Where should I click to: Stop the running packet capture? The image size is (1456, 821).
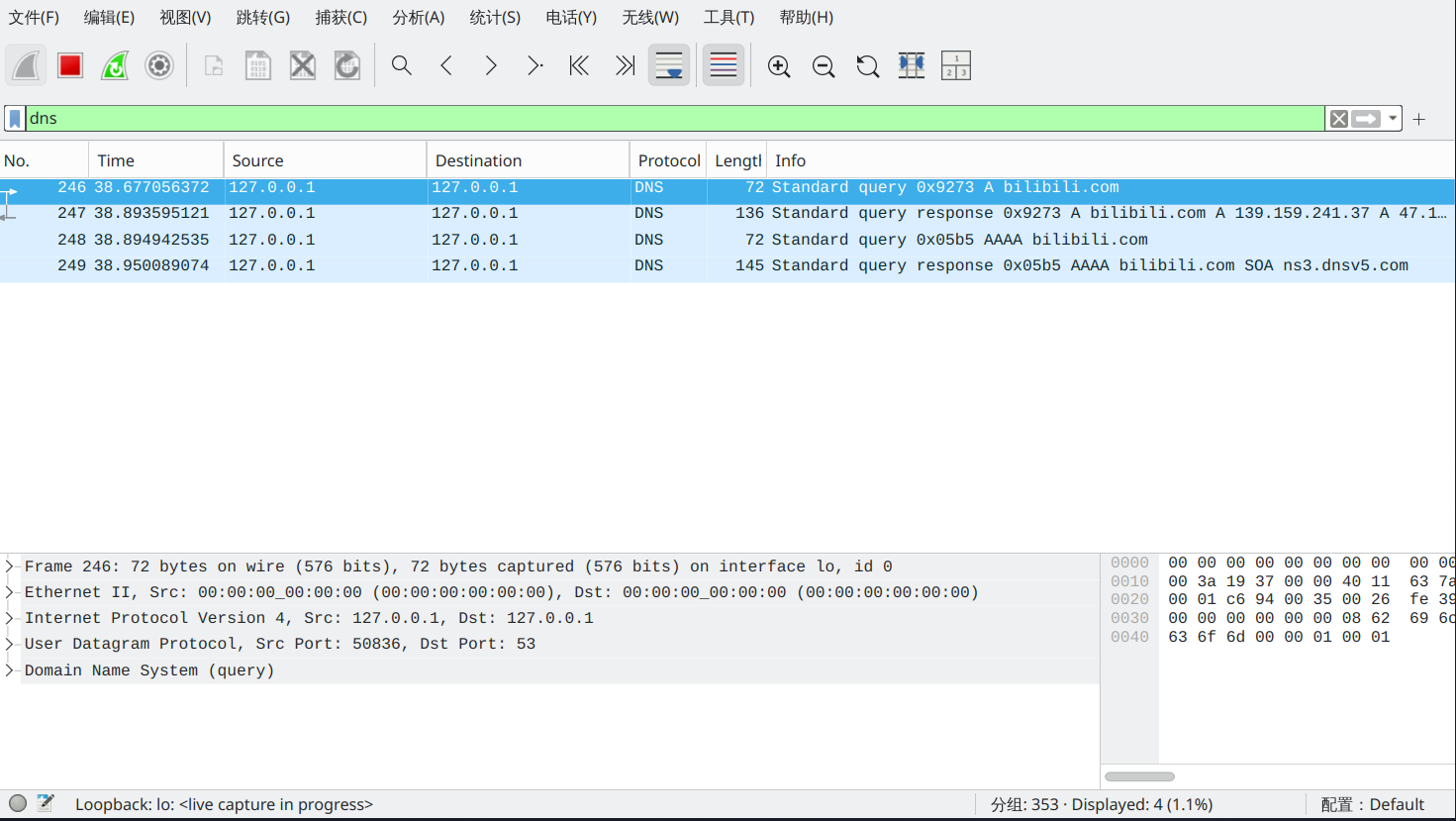coord(70,66)
